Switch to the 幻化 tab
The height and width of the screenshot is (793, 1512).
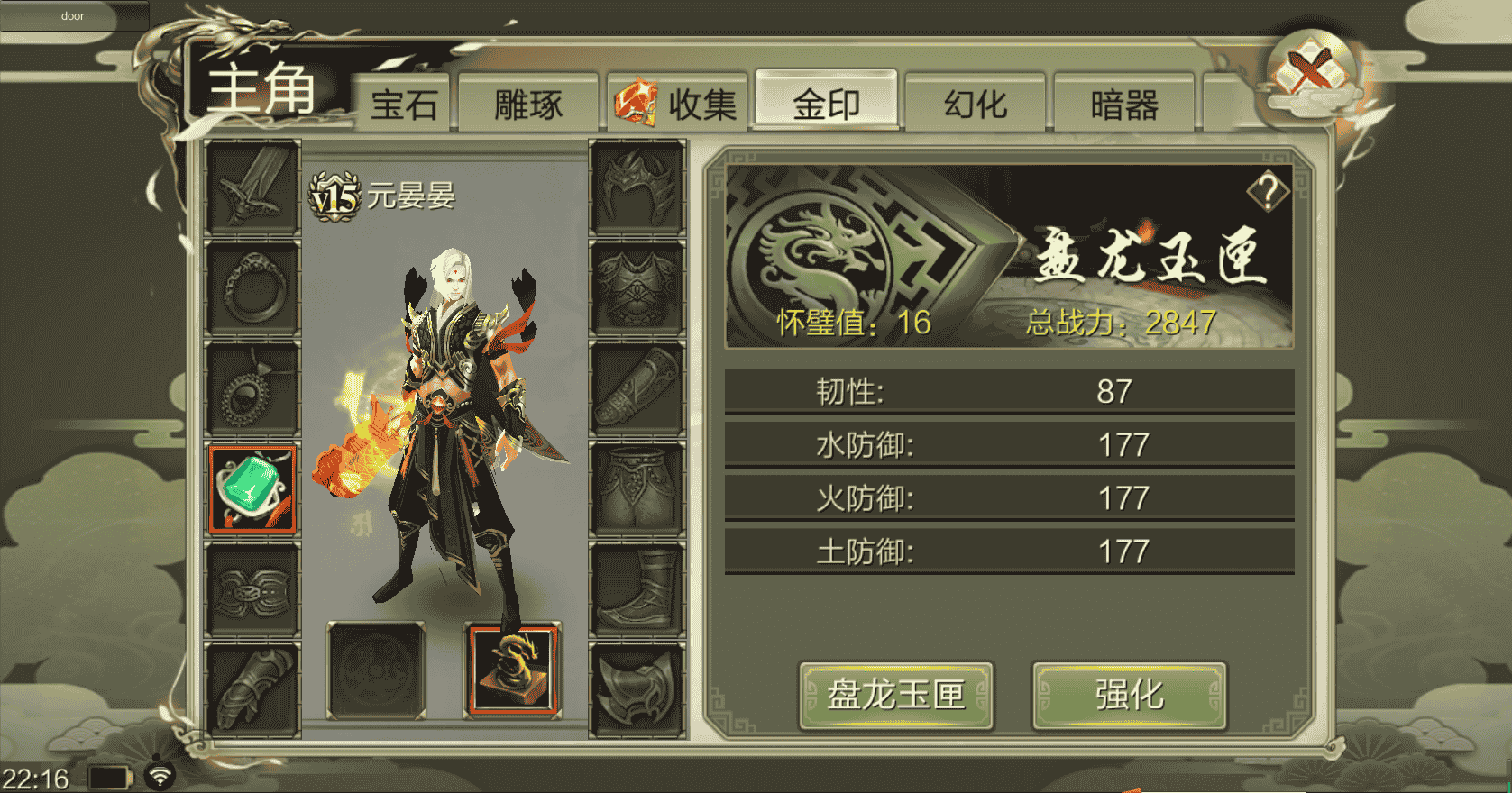point(975,105)
